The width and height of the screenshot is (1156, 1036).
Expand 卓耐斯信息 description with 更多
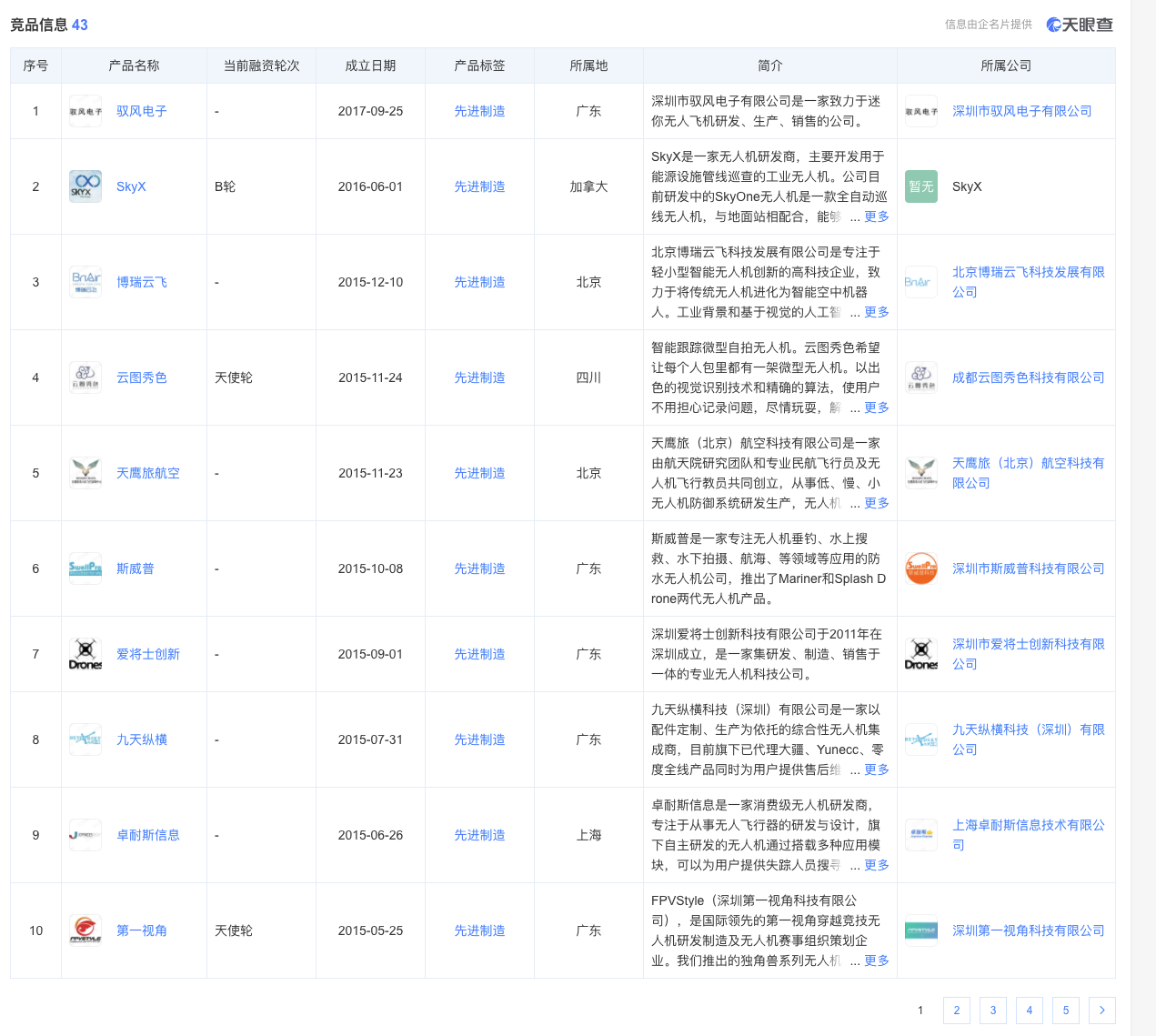pos(877,865)
